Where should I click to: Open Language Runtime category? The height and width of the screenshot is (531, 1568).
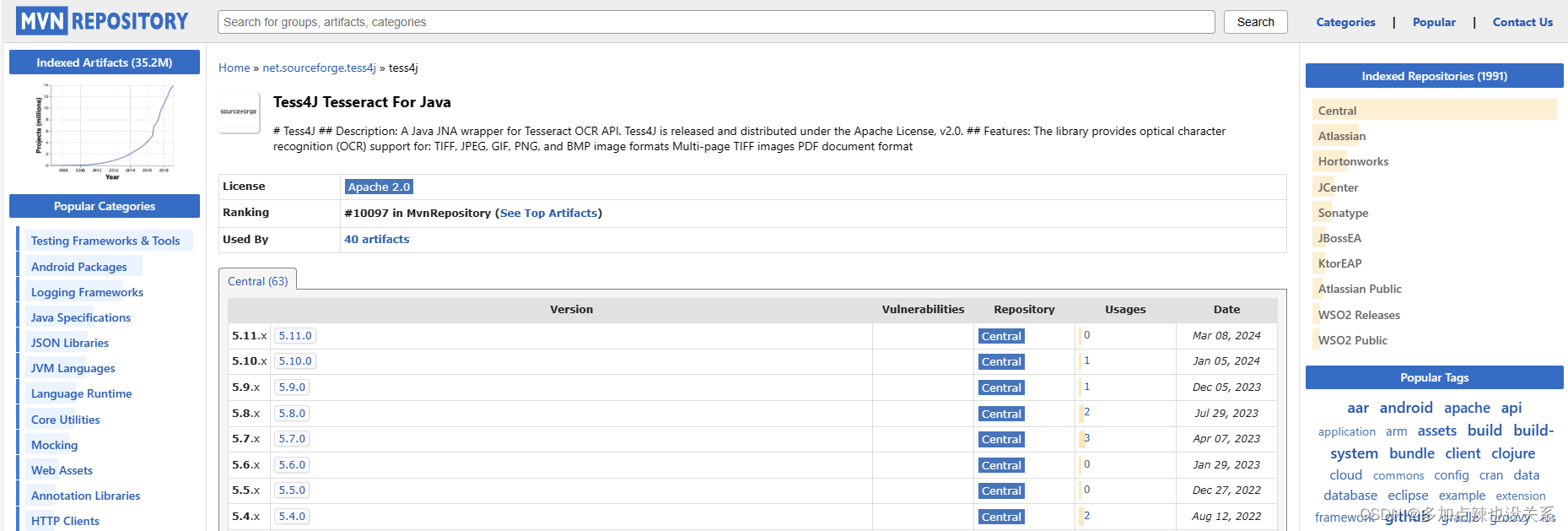(82, 393)
